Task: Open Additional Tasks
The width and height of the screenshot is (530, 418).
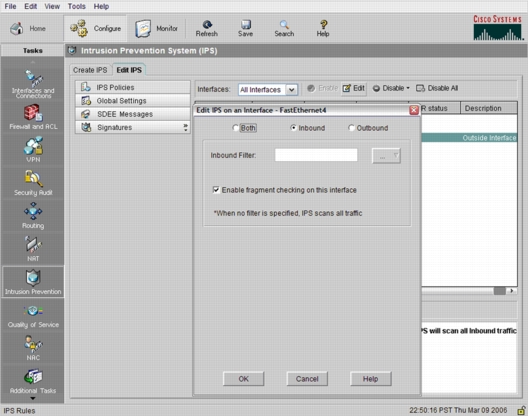Action: (x=33, y=381)
